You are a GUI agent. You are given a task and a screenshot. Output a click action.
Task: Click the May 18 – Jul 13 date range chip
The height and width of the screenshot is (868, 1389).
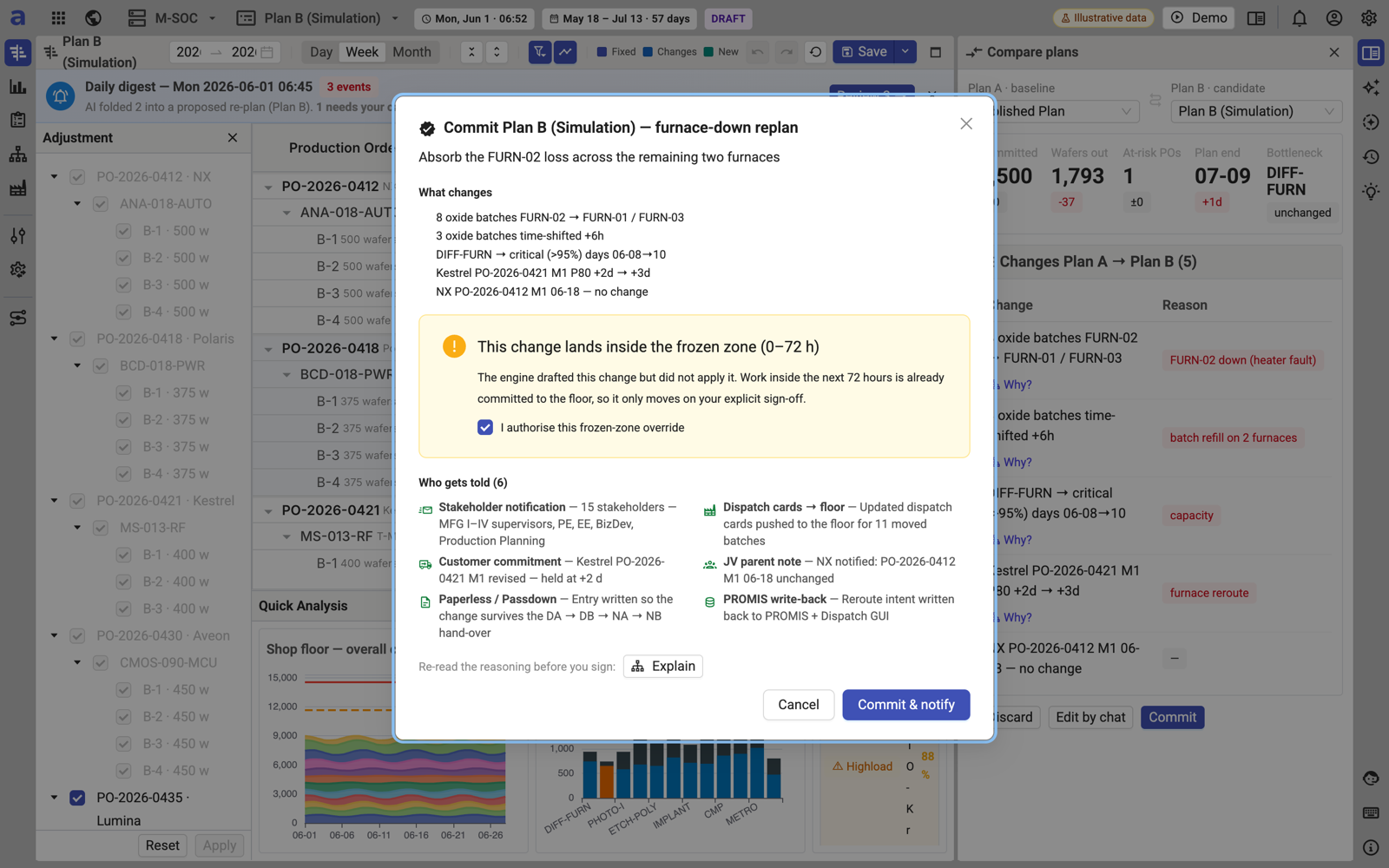pyautogui.click(x=621, y=18)
